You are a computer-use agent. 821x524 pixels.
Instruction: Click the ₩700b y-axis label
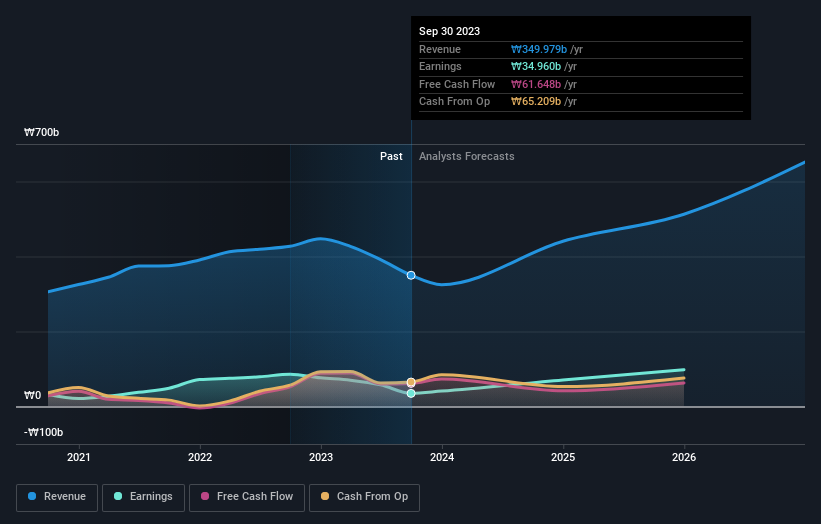41,132
